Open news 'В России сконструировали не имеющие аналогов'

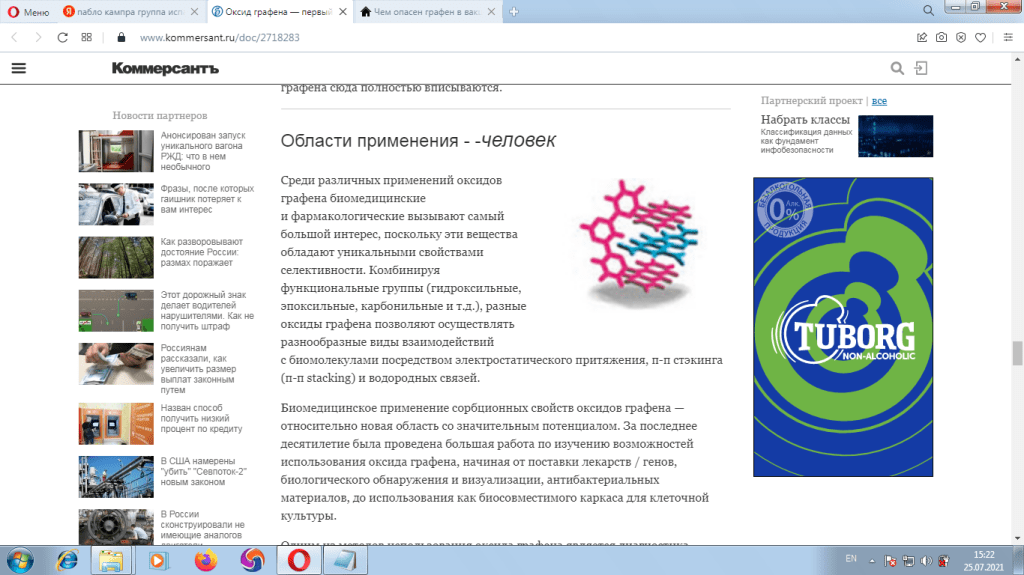click(x=202, y=526)
